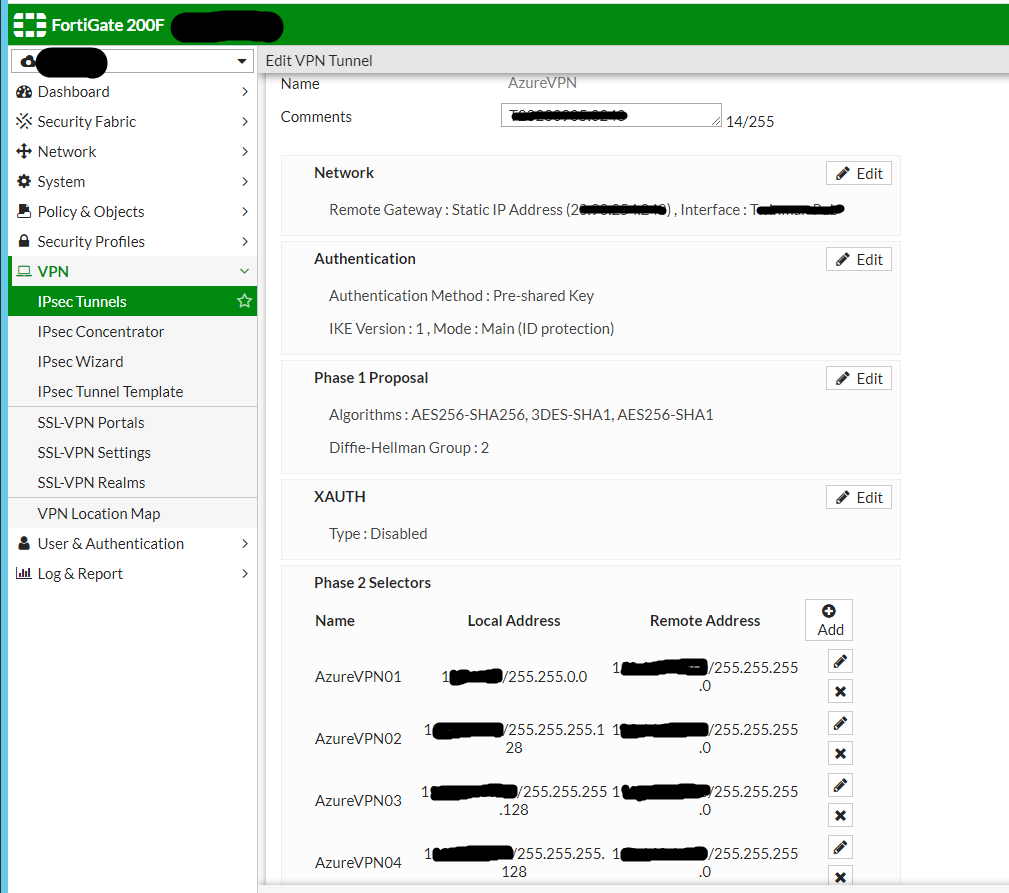This screenshot has height=893, width=1009.
Task: Click the Remote Gateway static IP line
Action: pyautogui.click(x=586, y=210)
